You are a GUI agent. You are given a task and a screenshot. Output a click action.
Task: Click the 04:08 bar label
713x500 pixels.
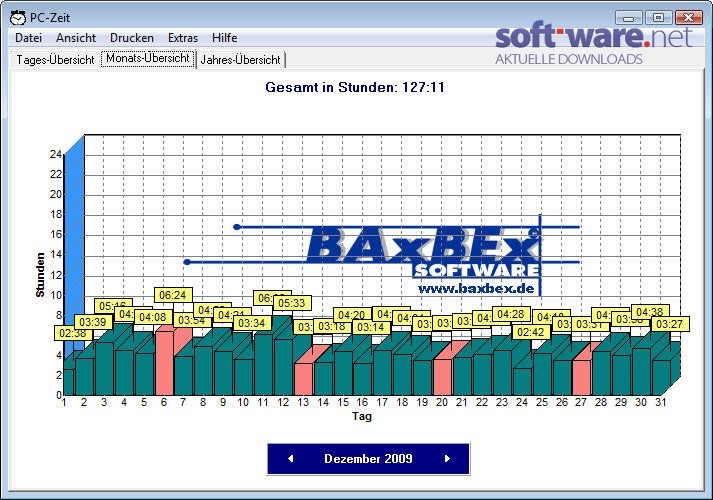click(x=153, y=317)
